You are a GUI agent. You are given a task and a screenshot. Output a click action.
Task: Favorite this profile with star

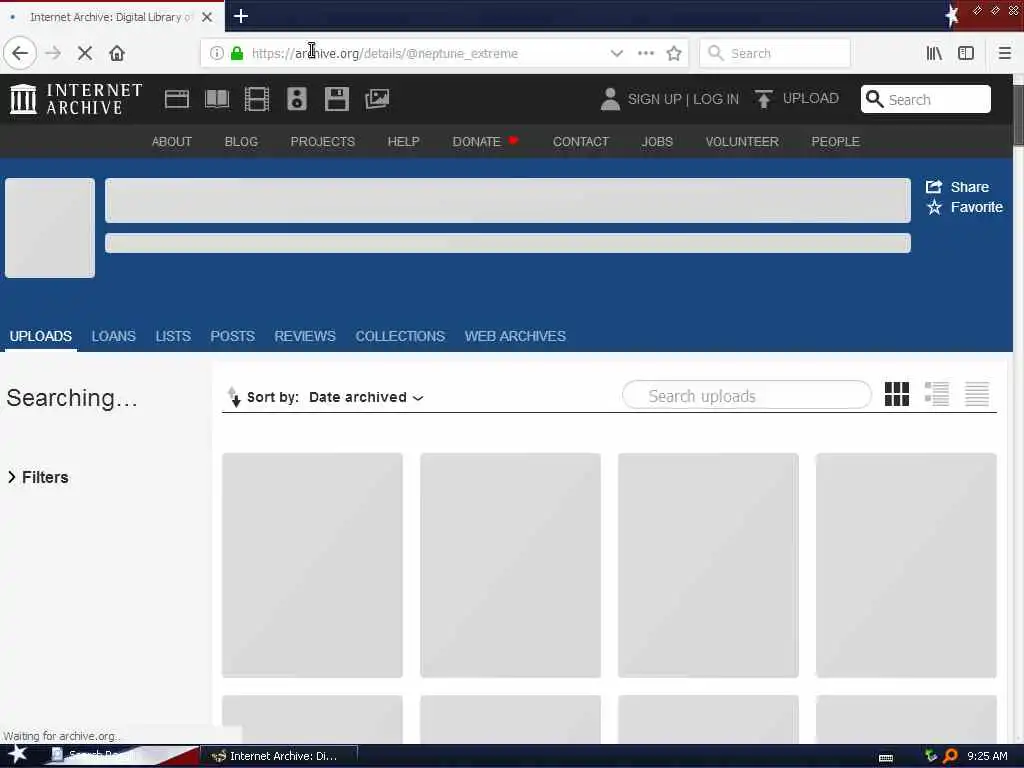click(x=964, y=207)
